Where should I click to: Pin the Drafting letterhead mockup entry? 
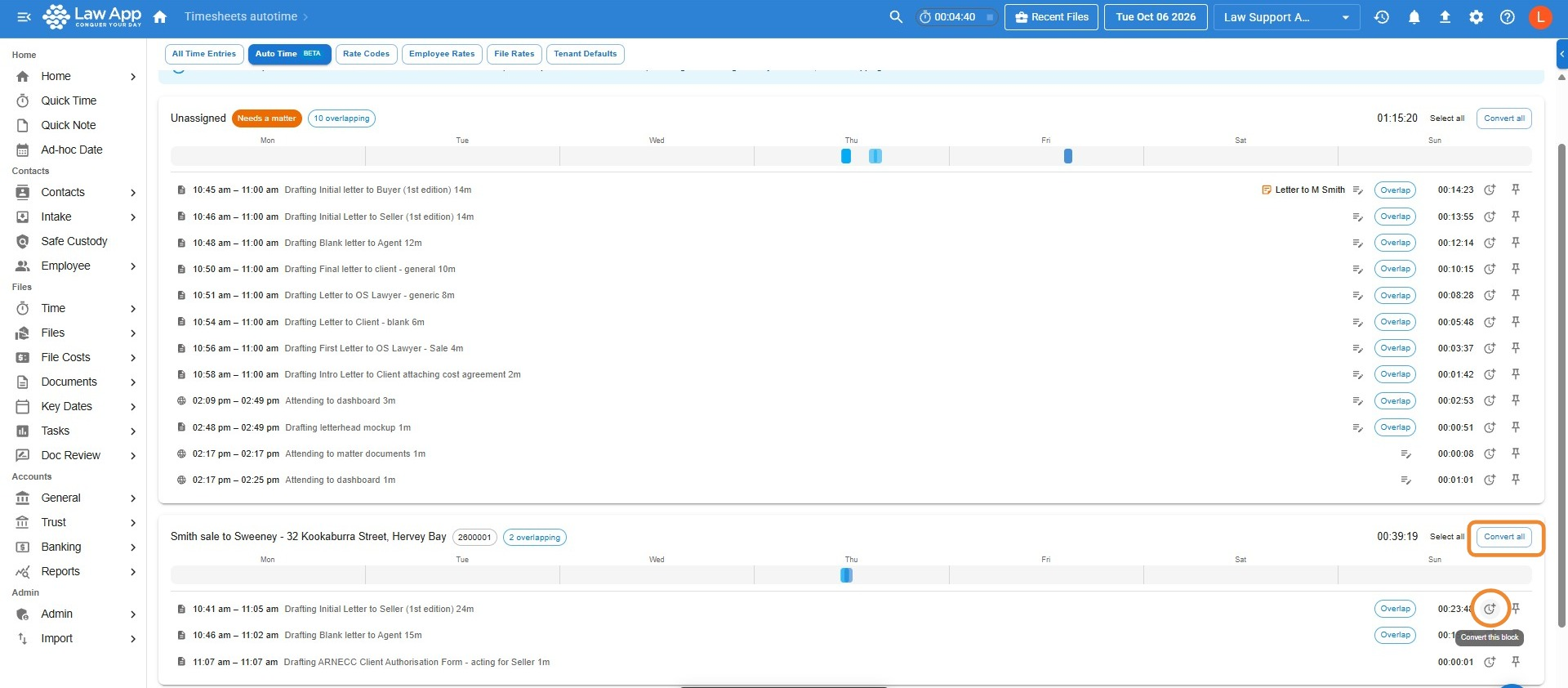[1515, 427]
